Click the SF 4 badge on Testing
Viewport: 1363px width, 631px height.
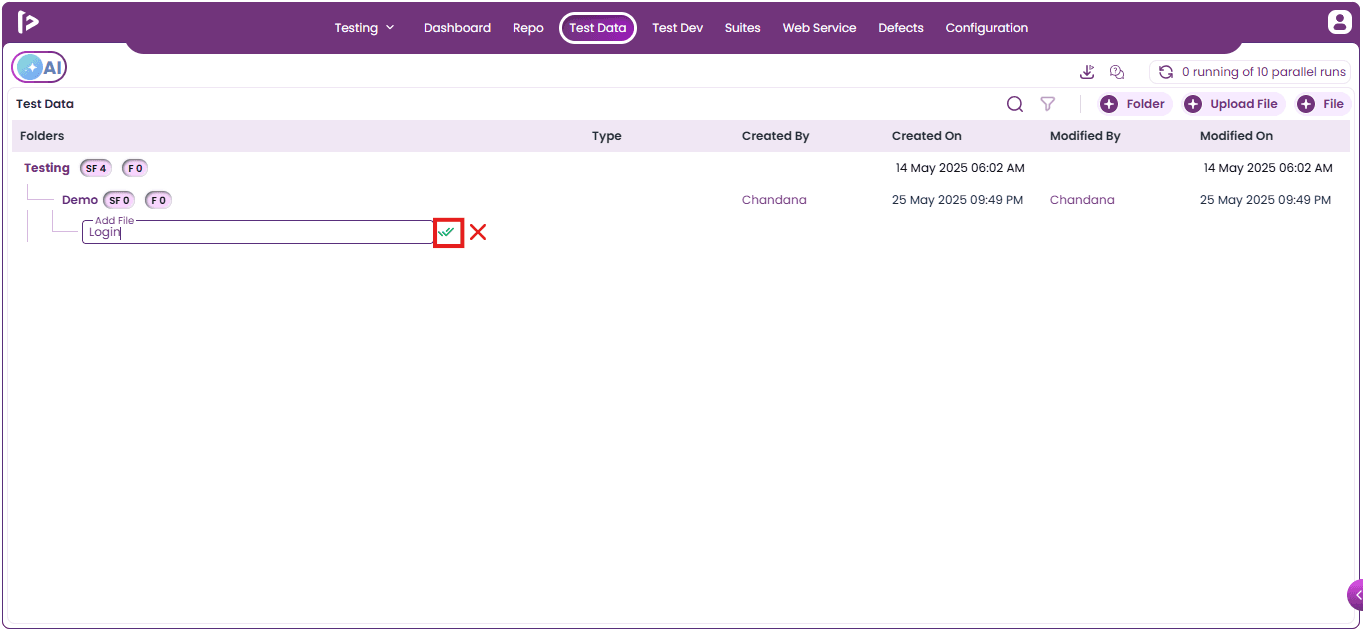[97, 168]
